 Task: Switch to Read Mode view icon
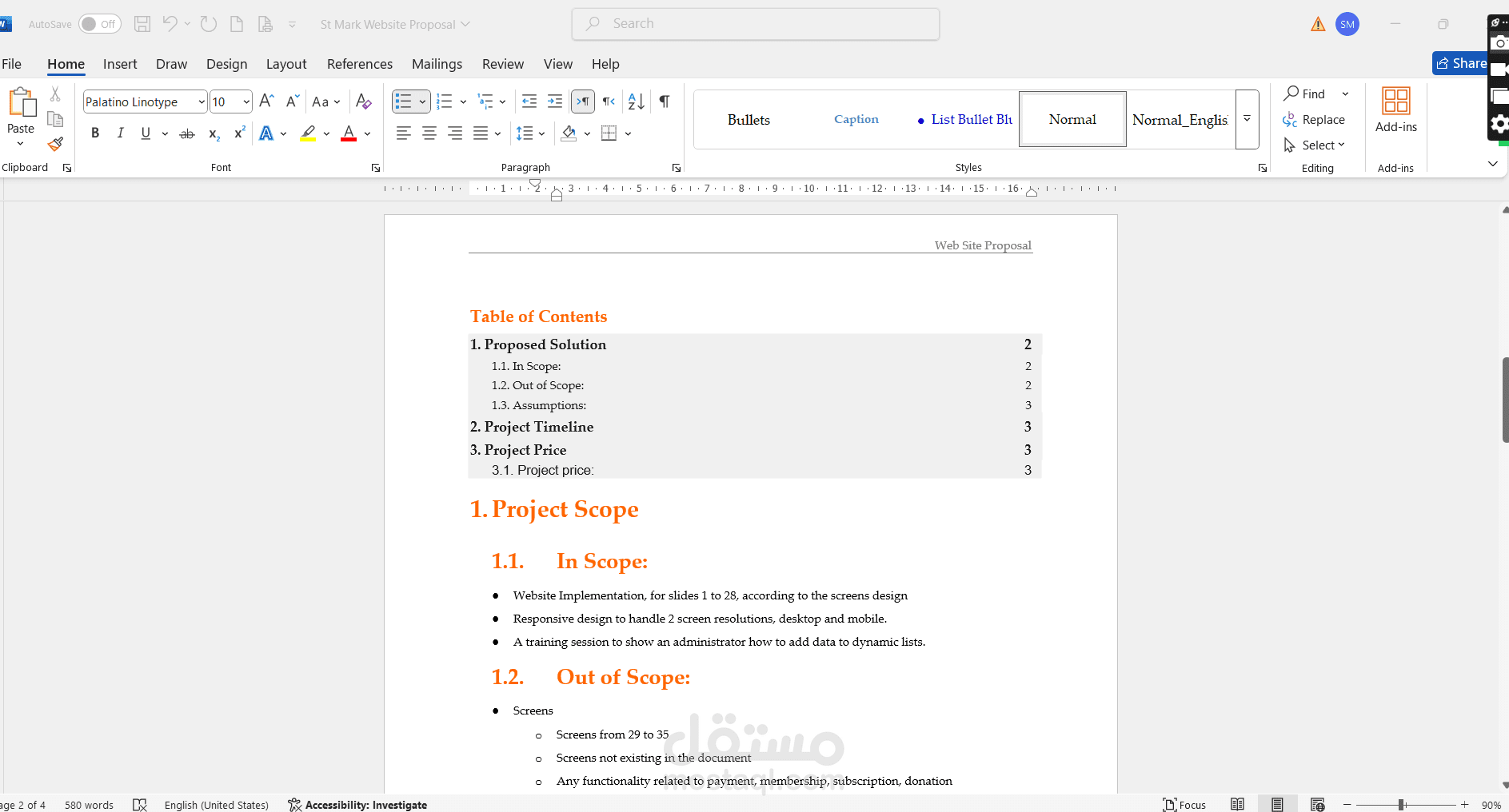coord(1237,804)
